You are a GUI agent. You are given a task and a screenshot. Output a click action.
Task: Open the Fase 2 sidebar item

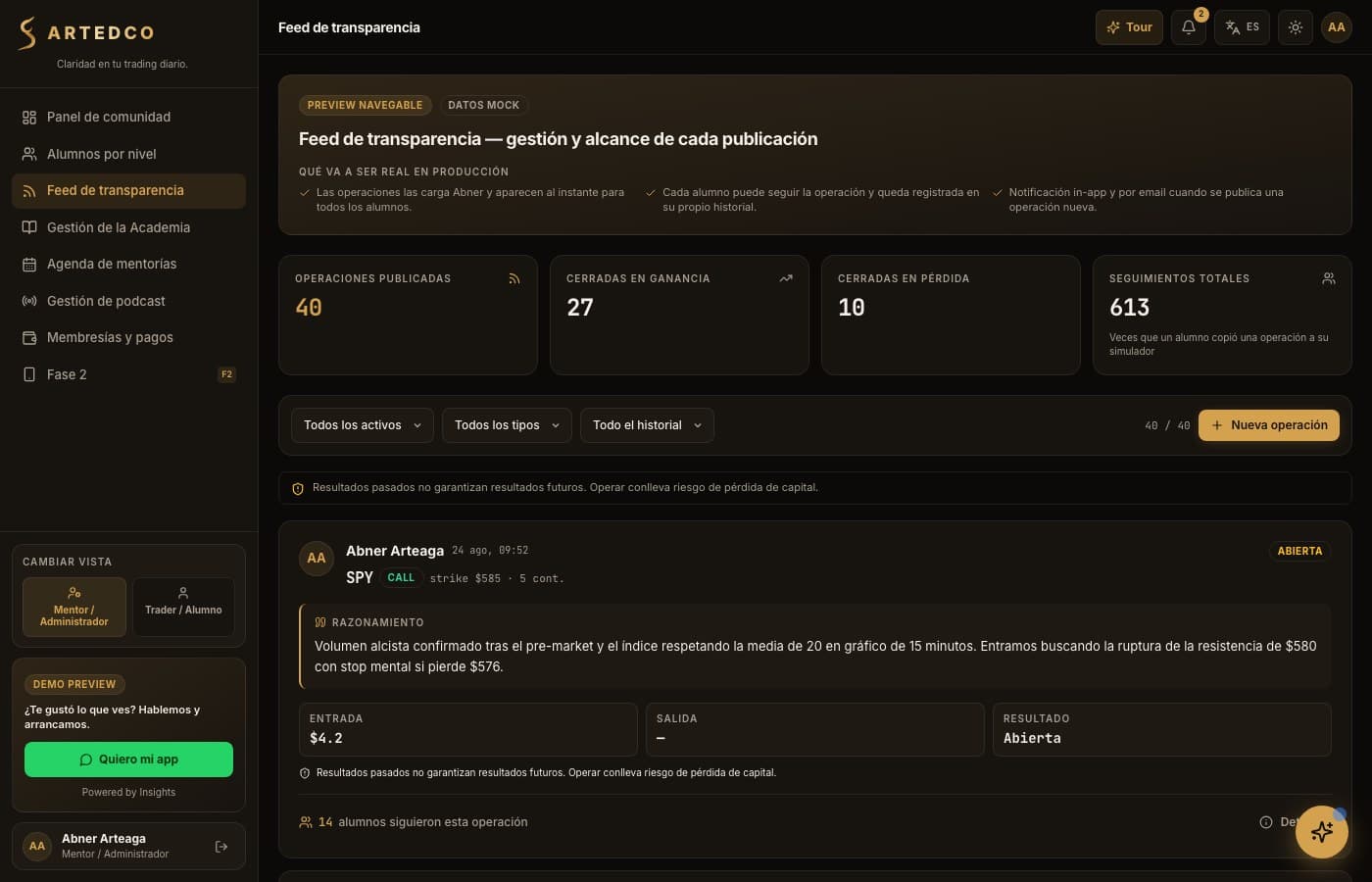tap(128, 374)
